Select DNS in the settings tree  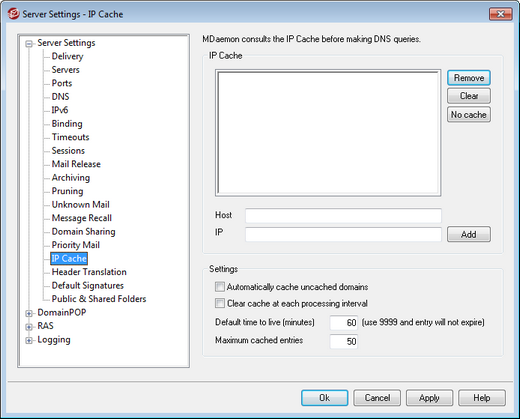click(60, 97)
